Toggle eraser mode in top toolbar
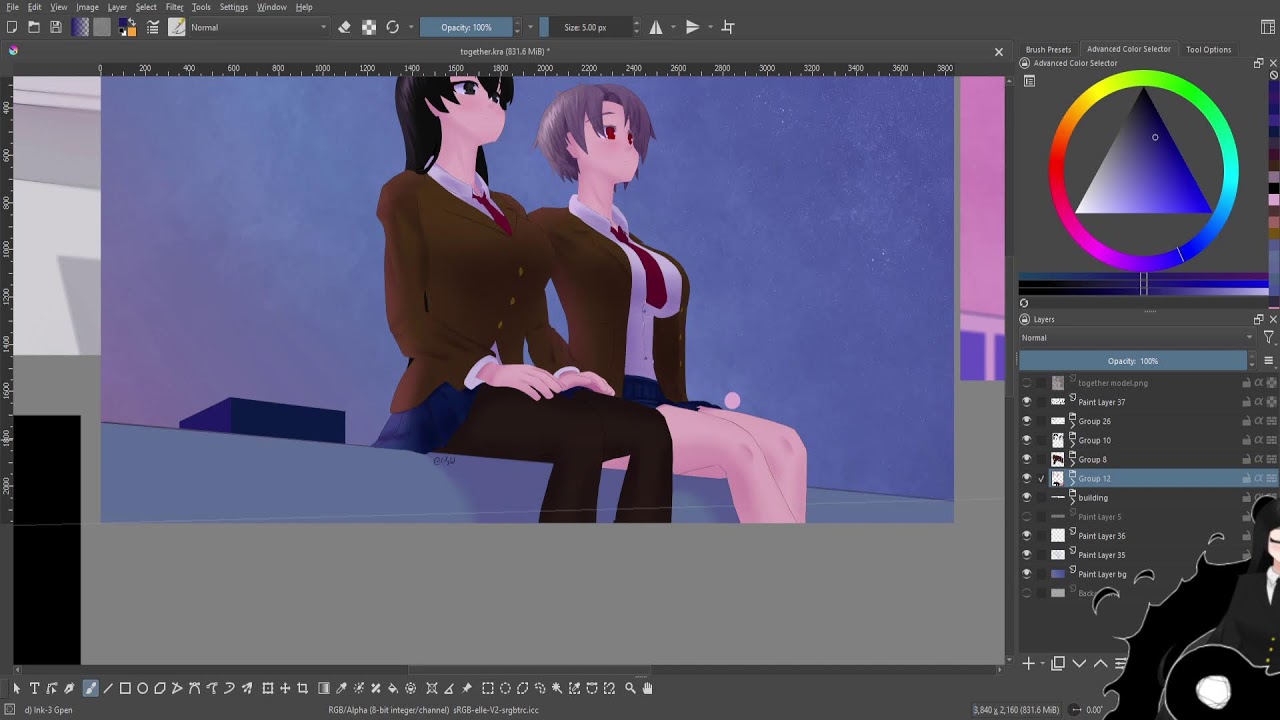Viewport: 1280px width, 720px height. pos(345,28)
